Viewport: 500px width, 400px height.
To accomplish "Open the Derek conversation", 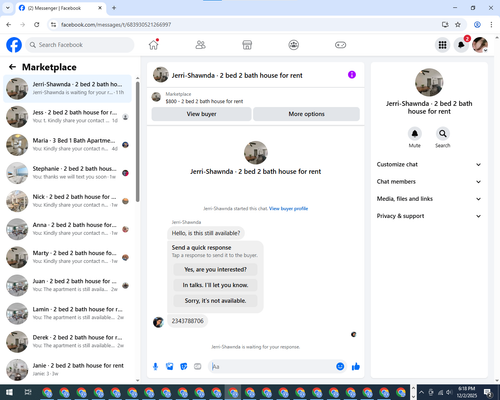I will pos(68,342).
